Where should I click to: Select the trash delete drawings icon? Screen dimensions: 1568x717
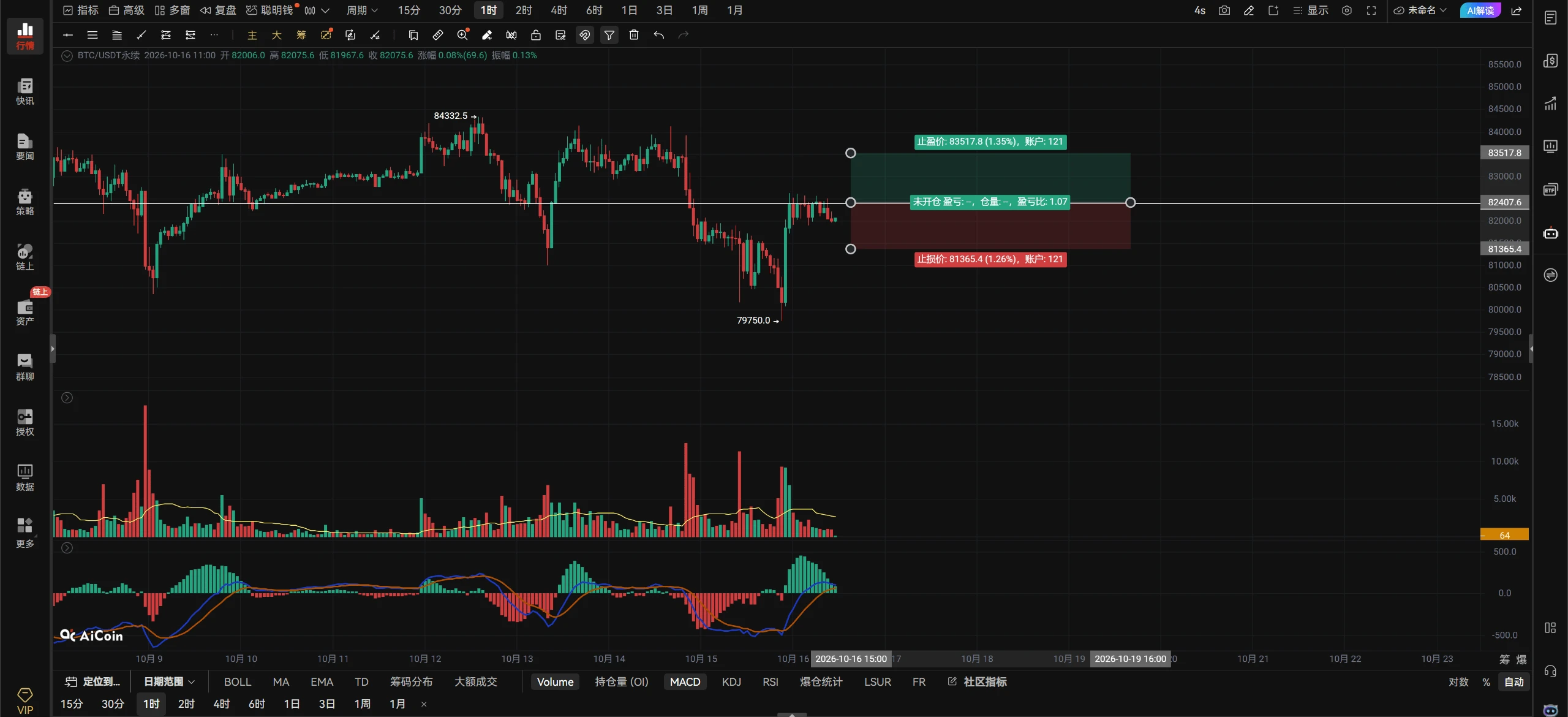pos(634,35)
